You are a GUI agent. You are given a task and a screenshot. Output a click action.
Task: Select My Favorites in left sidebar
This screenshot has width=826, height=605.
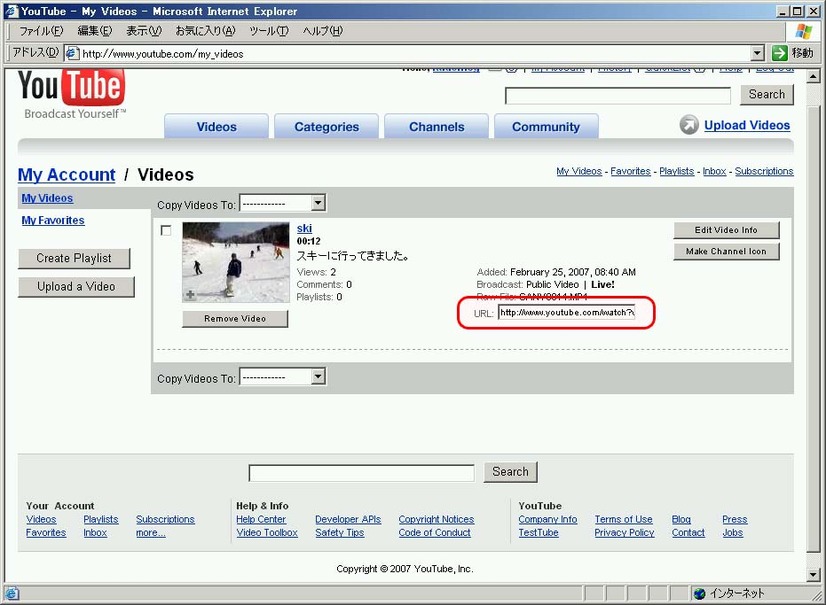tap(53, 220)
